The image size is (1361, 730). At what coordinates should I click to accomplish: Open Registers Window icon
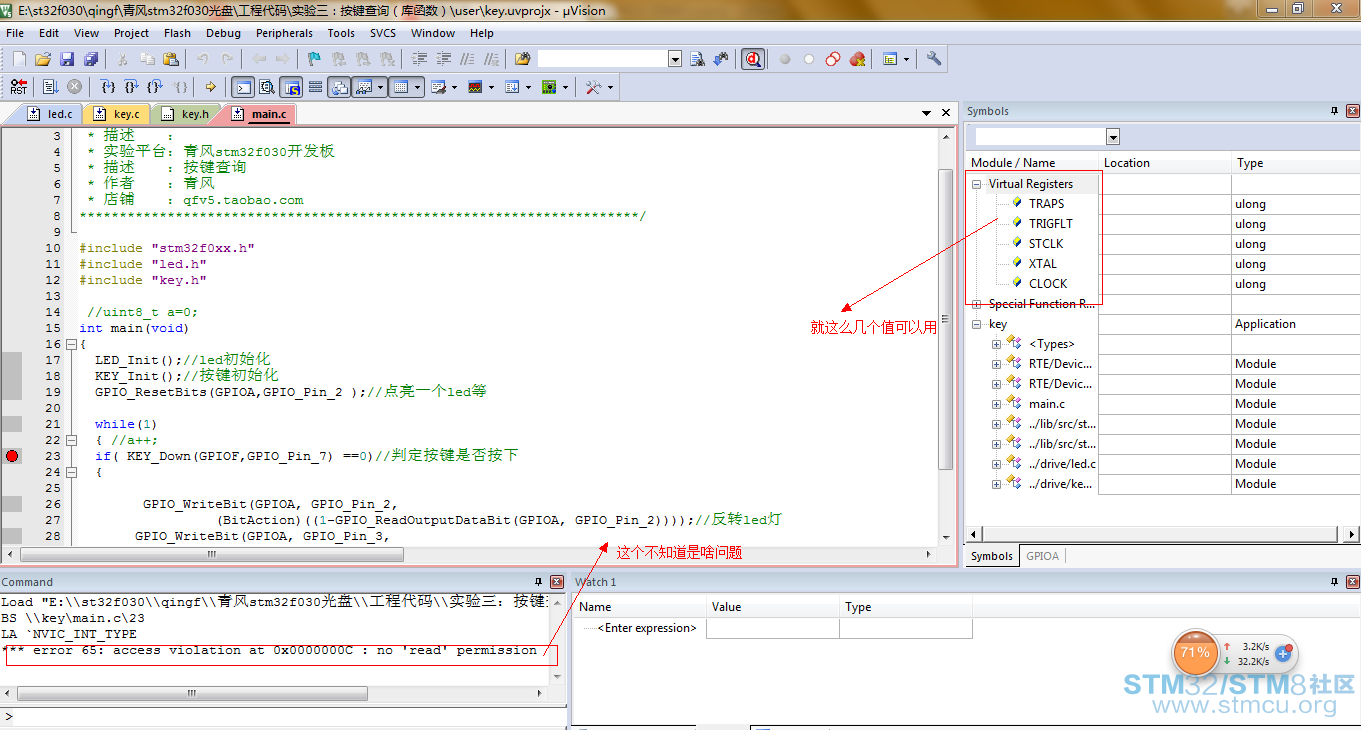point(315,87)
